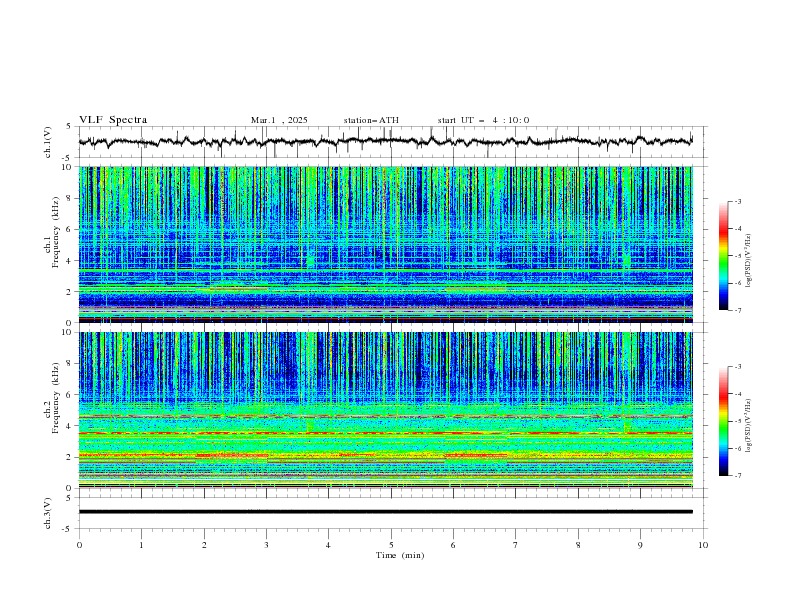Click the "-7" tick of upper colorbar
The height and width of the screenshot is (612, 792).
pos(737,310)
